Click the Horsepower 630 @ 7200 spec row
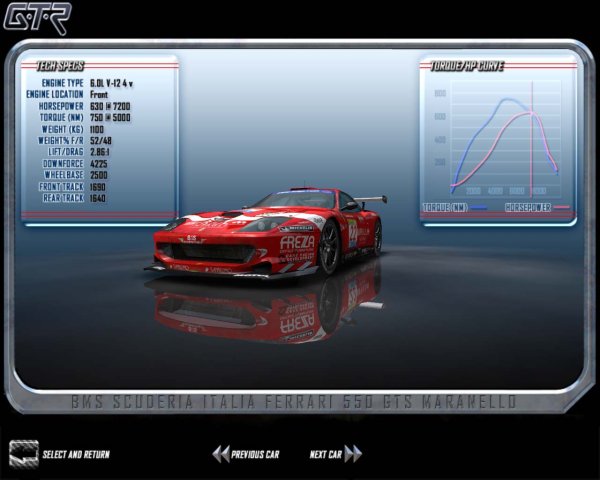The height and width of the screenshot is (480, 600). [90, 105]
